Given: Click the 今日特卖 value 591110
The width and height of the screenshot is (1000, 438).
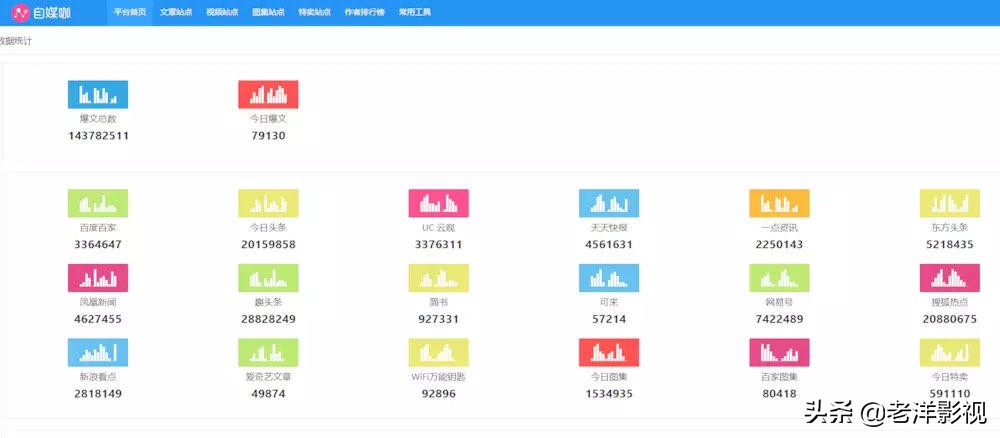Looking at the screenshot, I should (x=950, y=393).
